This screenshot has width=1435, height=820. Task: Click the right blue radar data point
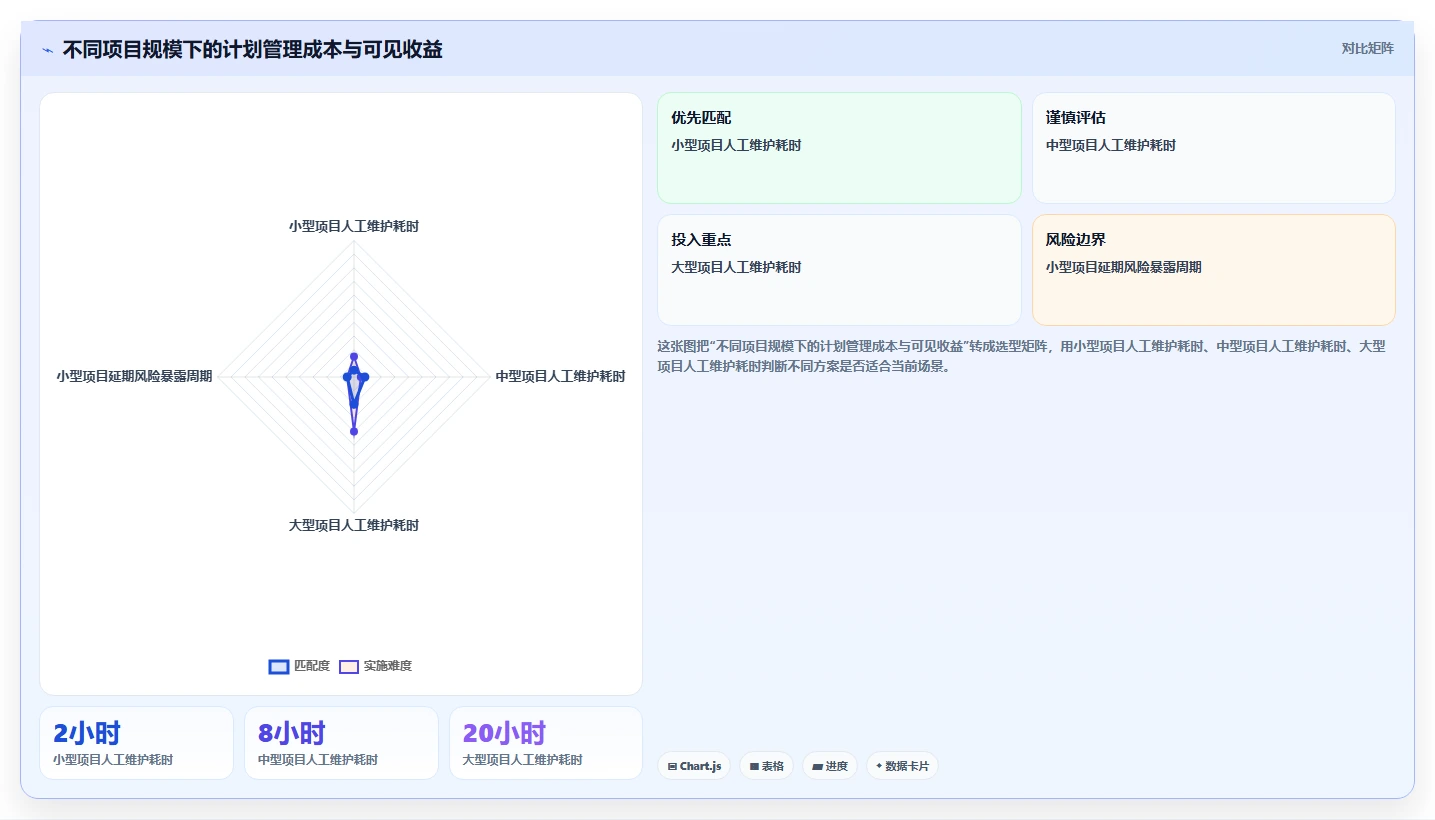(x=365, y=377)
